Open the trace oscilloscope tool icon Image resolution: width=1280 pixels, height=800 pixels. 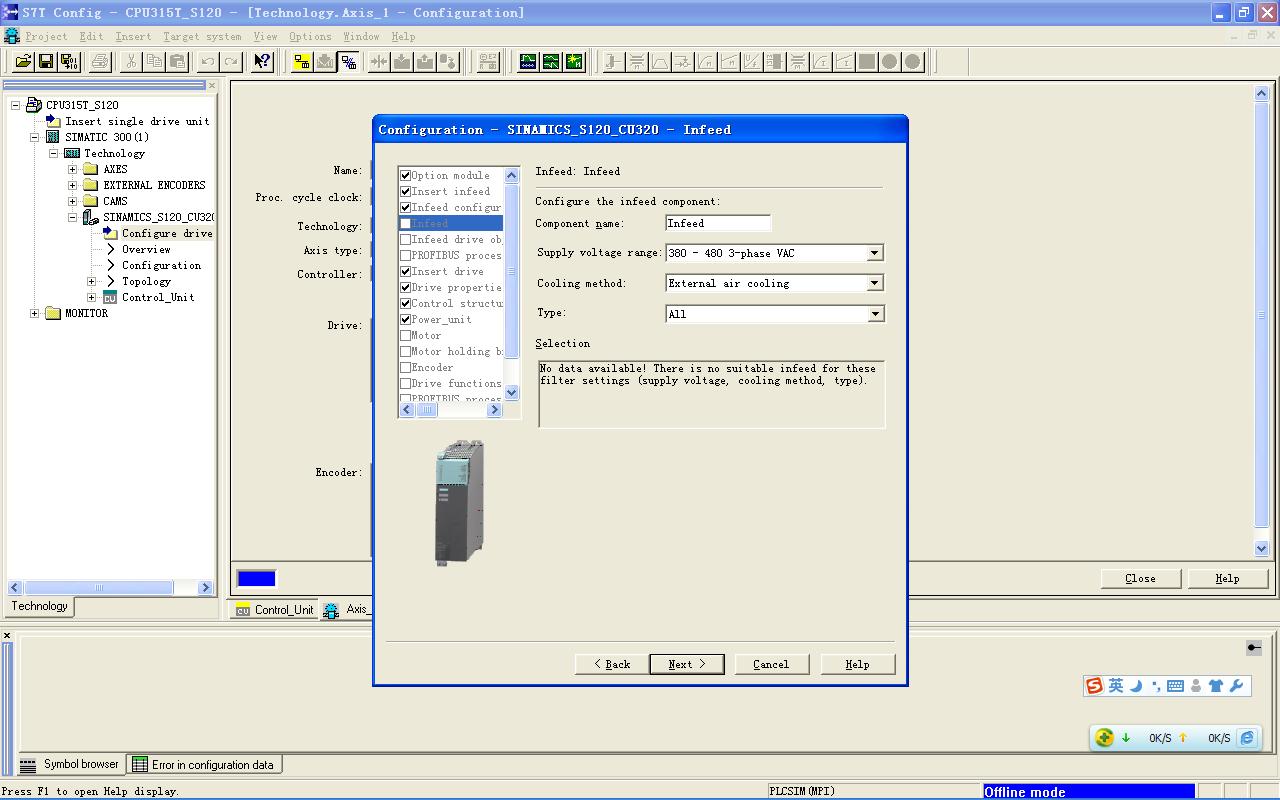point(528,62)
